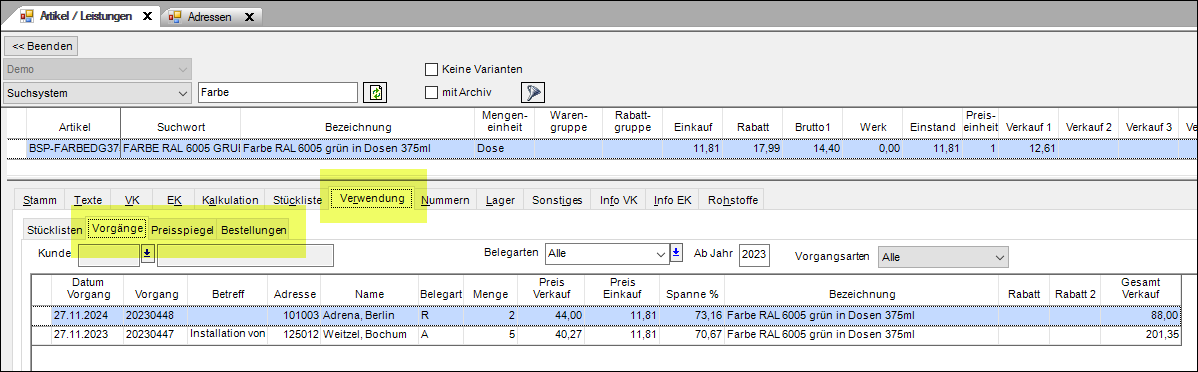The height and width of the screenshot is (372, 1198).
Task: Click the Belegarten blue download arrow icon
Action: pyautogui.click(x=675, y=254)
